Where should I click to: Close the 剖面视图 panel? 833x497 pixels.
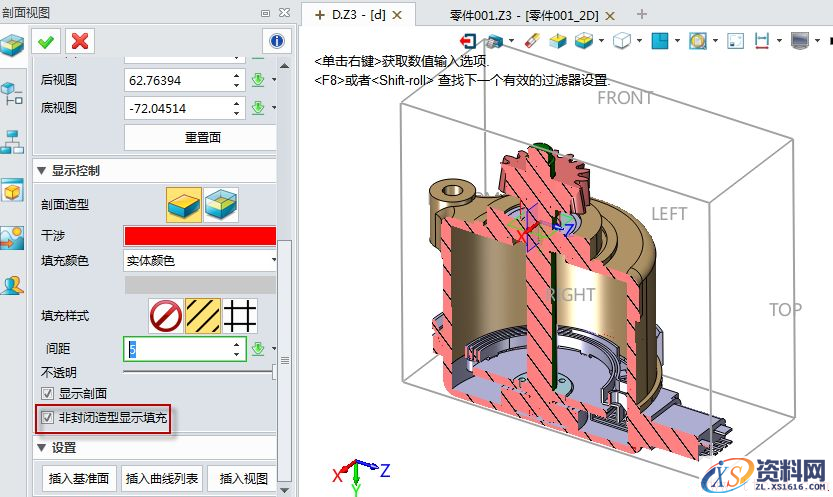pyautogui.click(x=284, y=12)
